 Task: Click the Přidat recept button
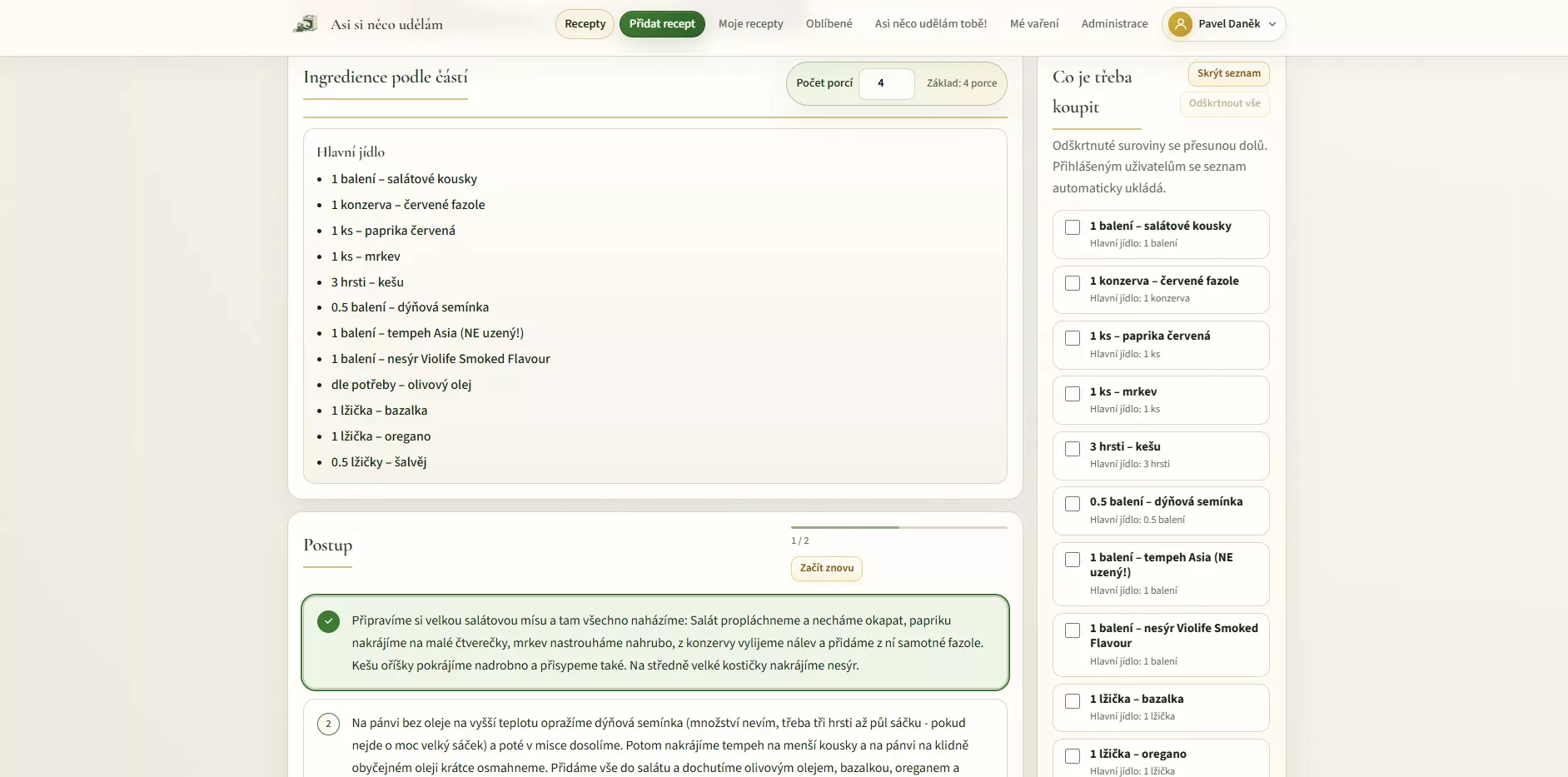[x=662, y=24]
